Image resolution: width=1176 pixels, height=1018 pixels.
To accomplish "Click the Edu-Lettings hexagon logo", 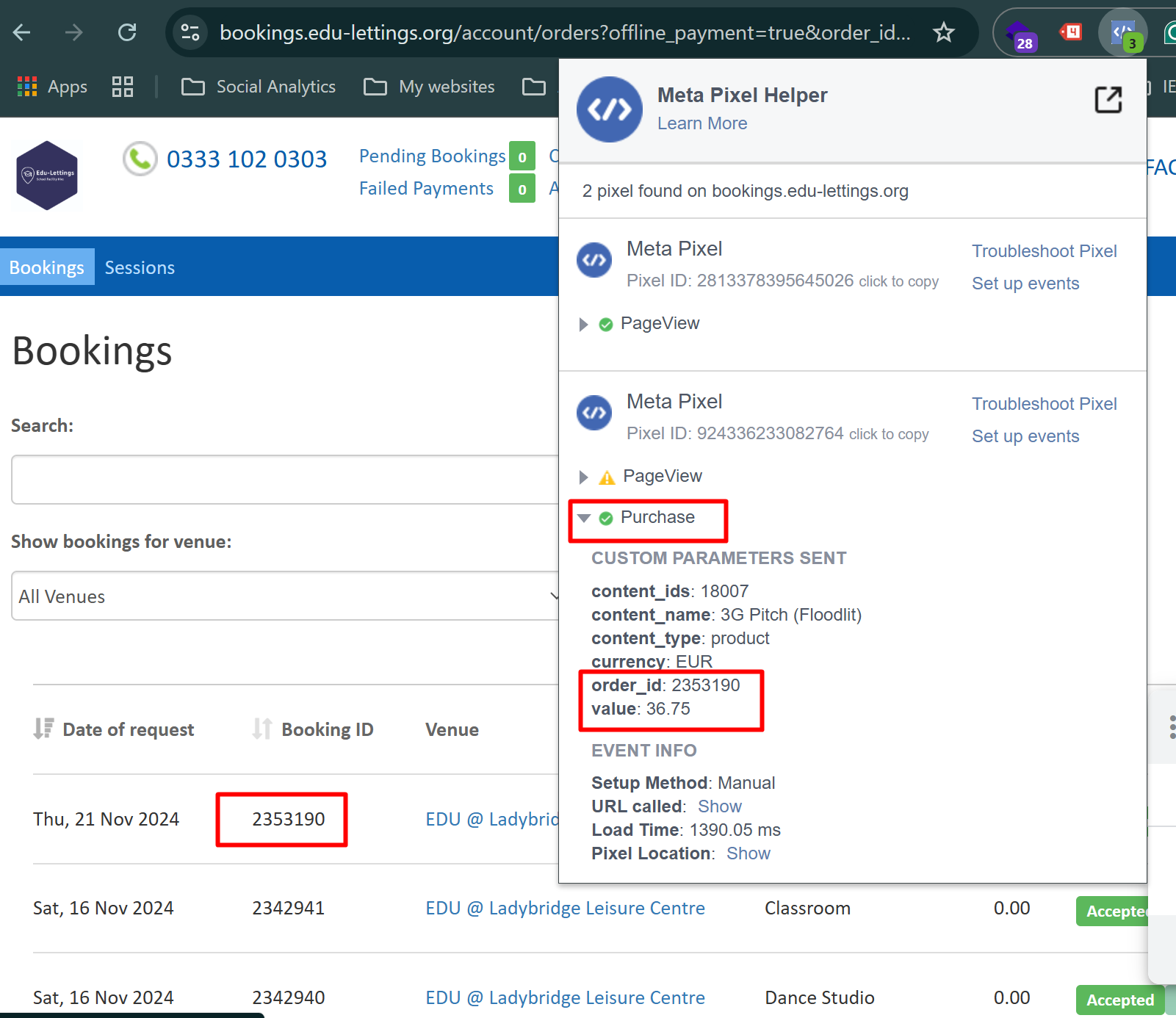I will [x=47, y=176].
